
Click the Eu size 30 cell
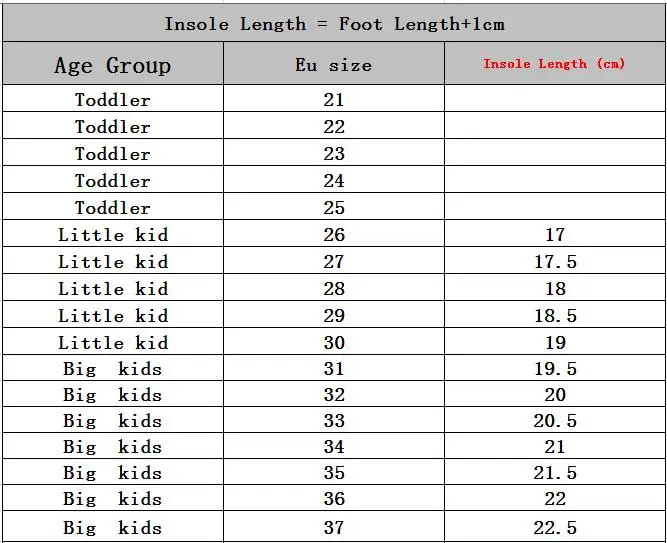point(334,341)
